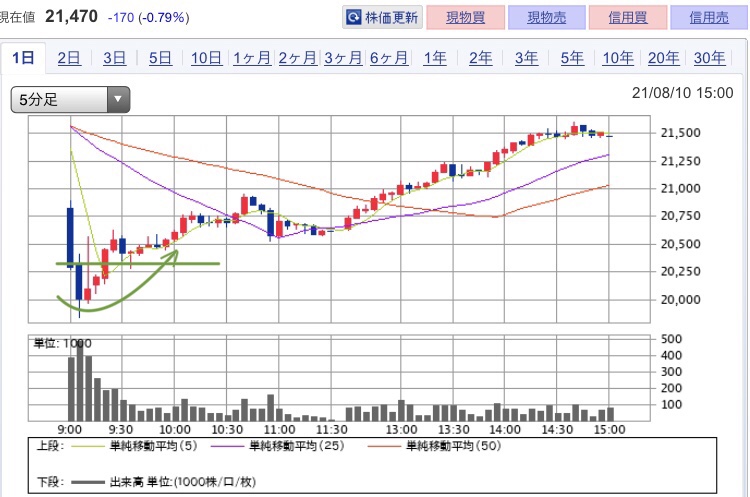View the 10年 chart range
This screenshot has height=497, width=750.
618,58
